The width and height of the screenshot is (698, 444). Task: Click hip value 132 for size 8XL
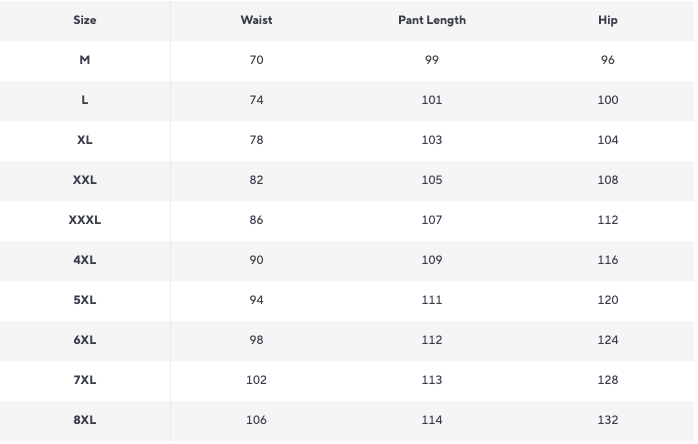point(608,420)
